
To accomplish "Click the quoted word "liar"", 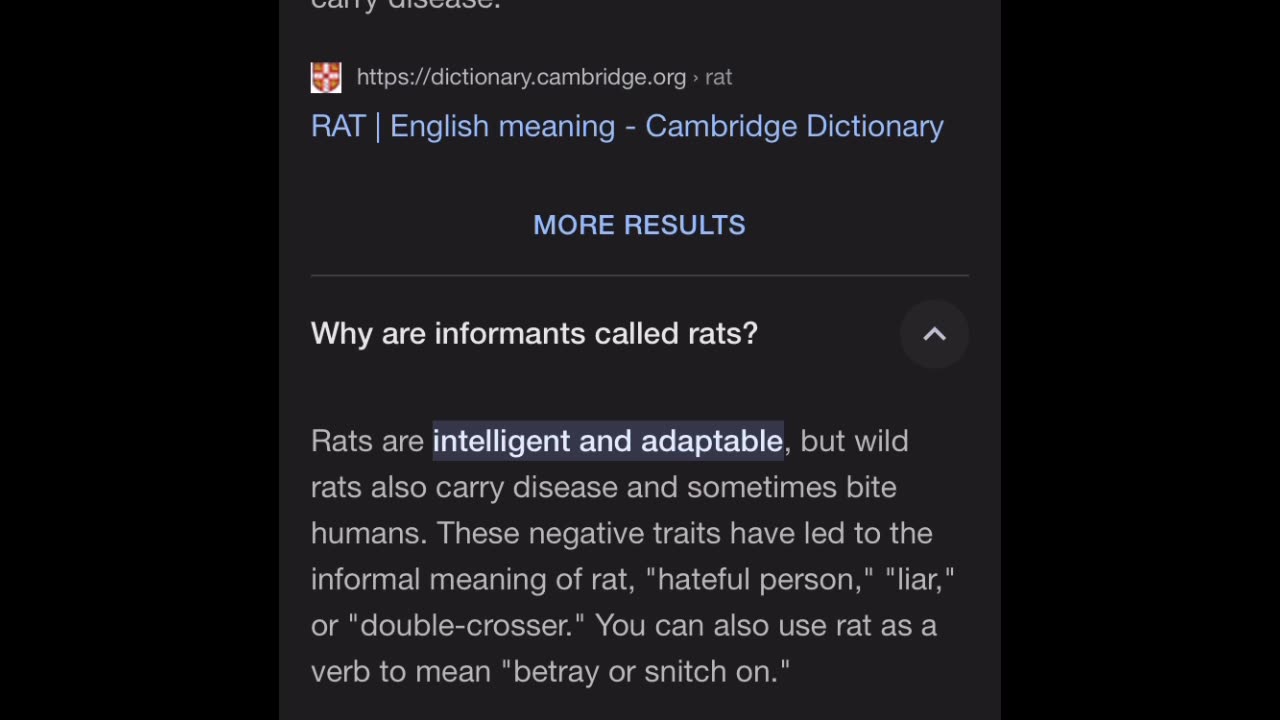I will (x=919, y=579).
